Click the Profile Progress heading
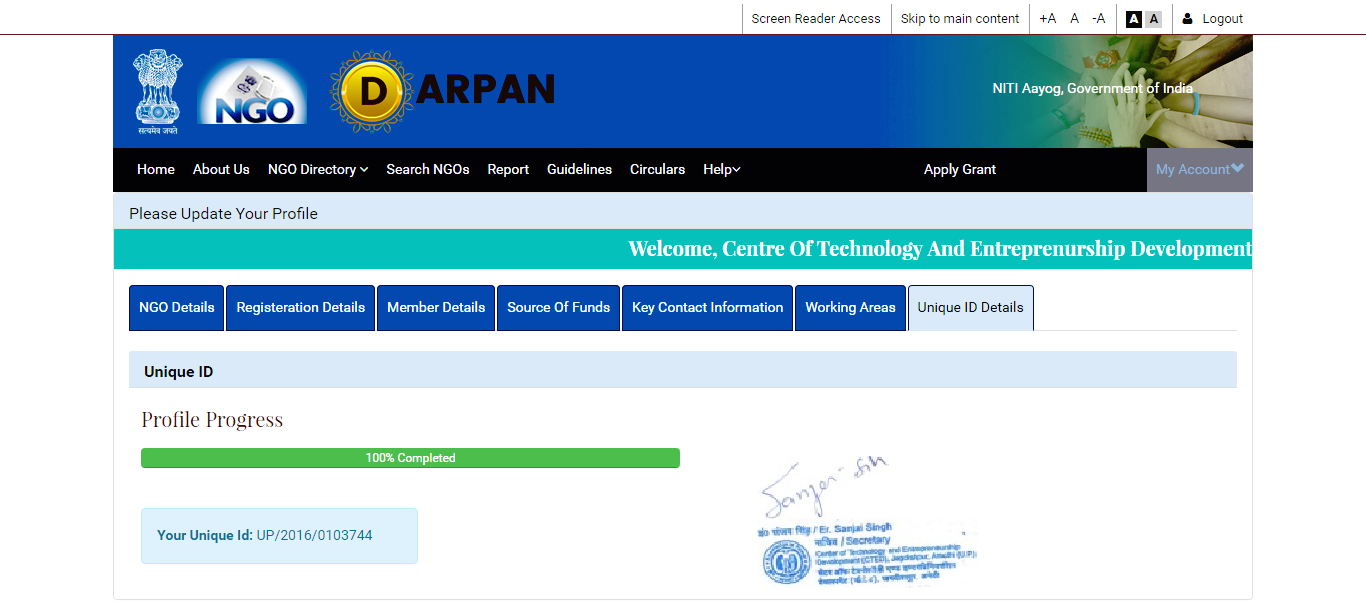The height and width of the screenshot is (601, 1366). 212,420
